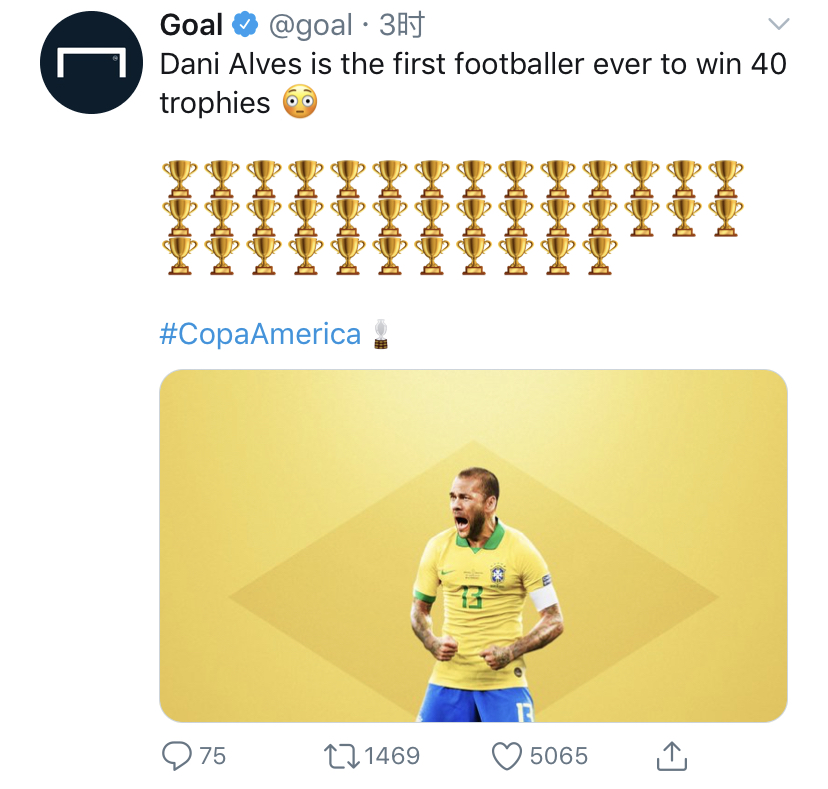Tap the share upload icon
Screen dimensions: 828x789
pyautogui.click(x=673, y=755)
